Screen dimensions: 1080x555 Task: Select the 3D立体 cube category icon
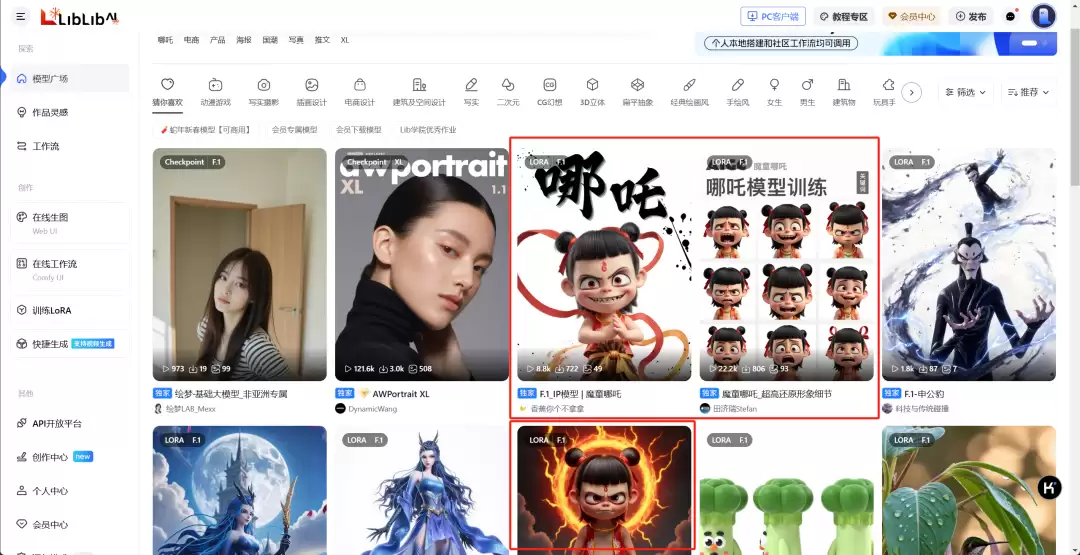tap(592, 92)
